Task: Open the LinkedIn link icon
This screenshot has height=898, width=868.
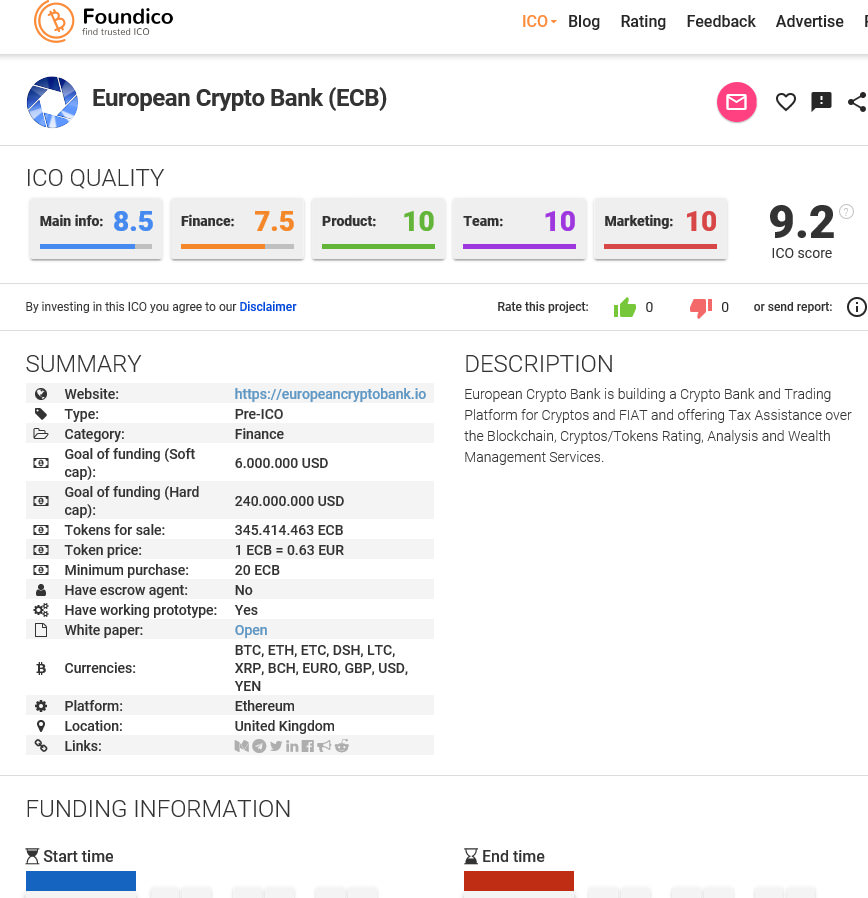Action: click(x=292, y=746)
